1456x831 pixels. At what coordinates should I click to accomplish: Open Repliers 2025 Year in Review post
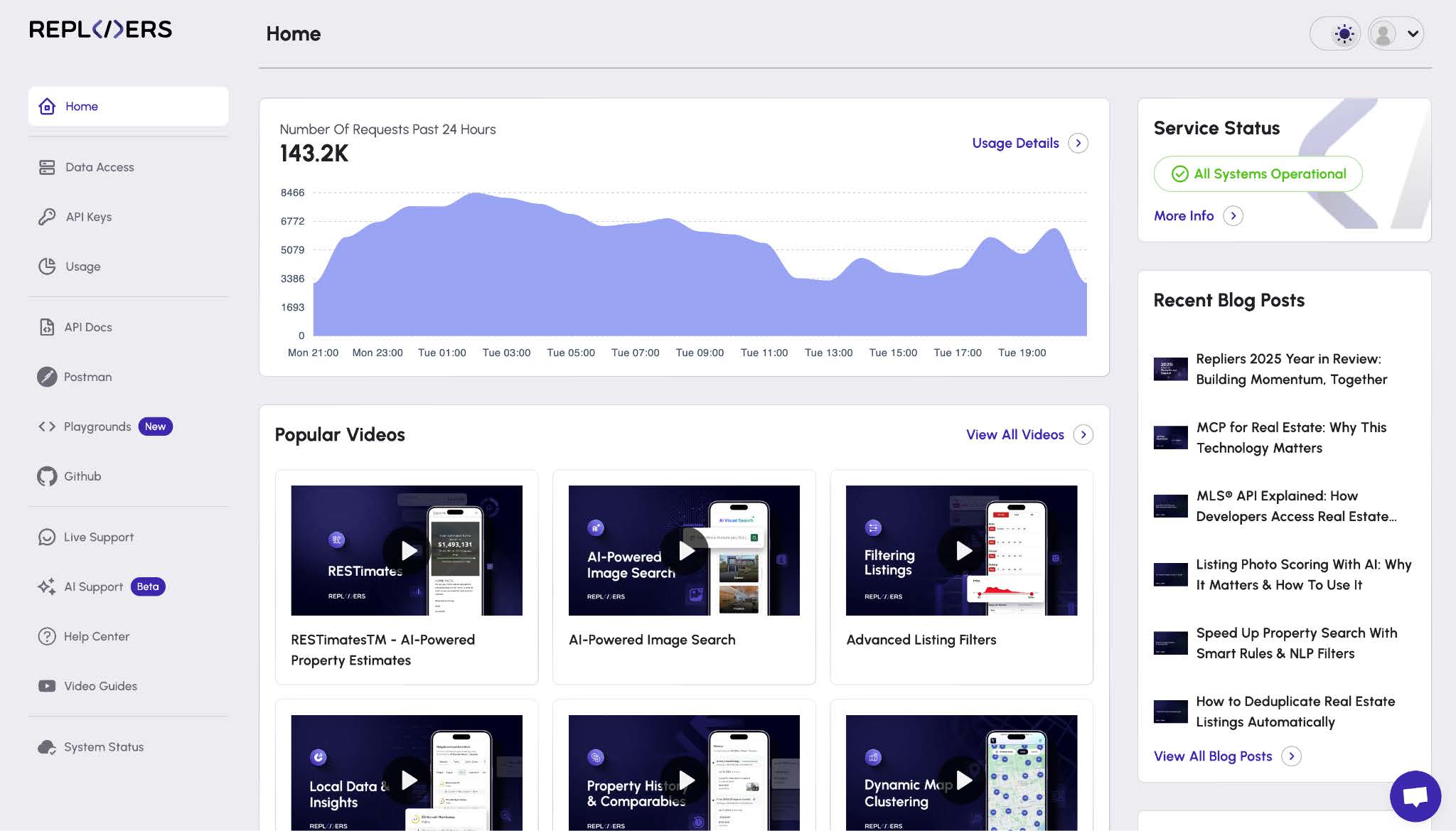click(1290, 369)
